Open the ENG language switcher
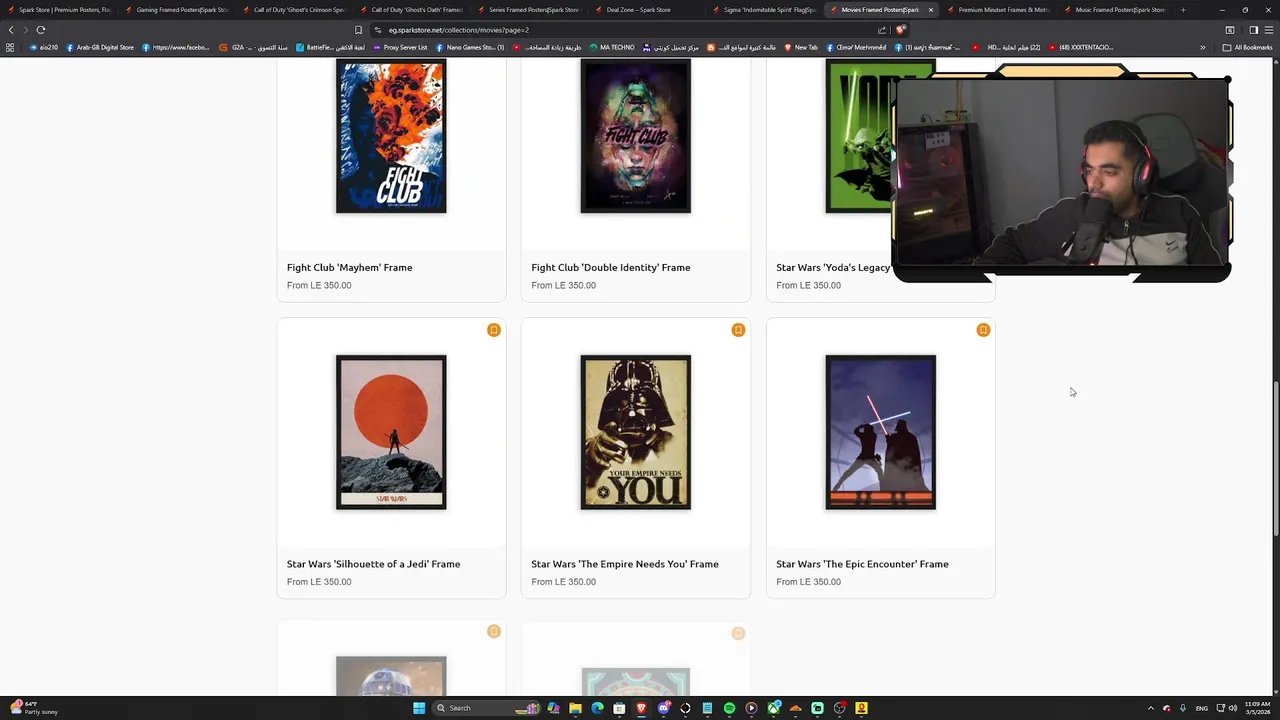 point(1202,708)
